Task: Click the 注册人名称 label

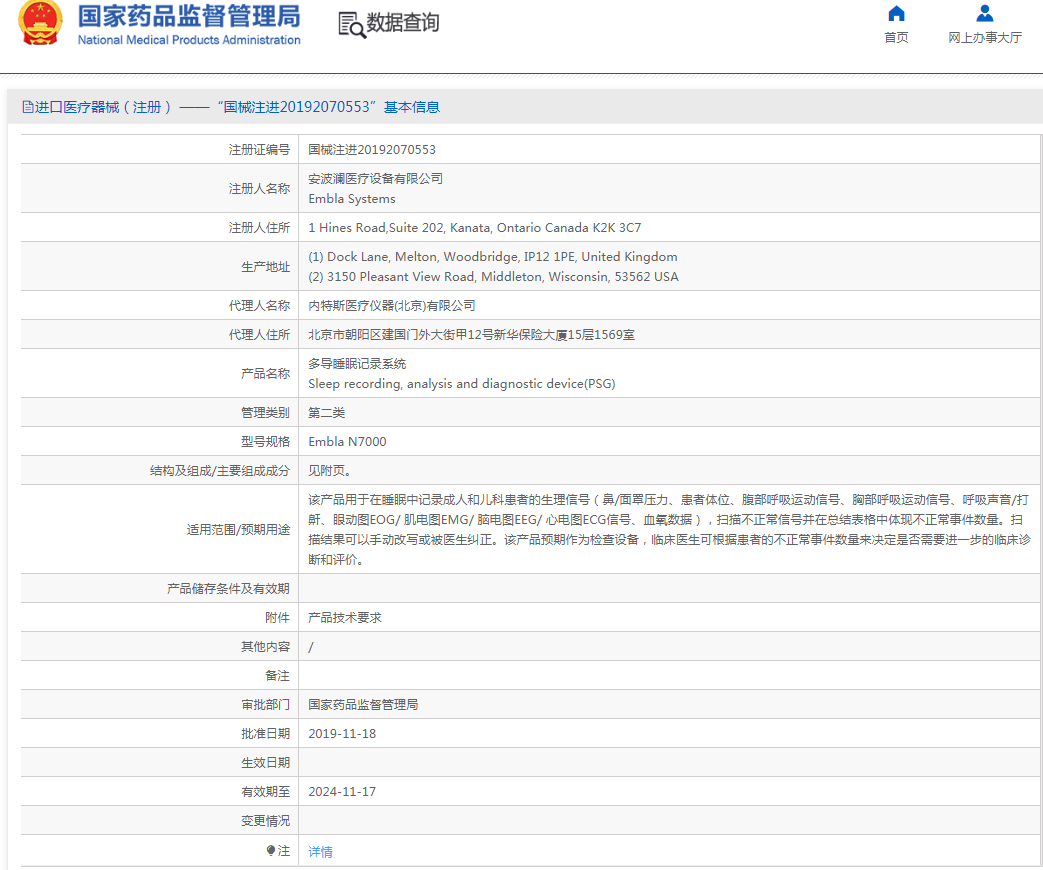Action: point(259,189)
